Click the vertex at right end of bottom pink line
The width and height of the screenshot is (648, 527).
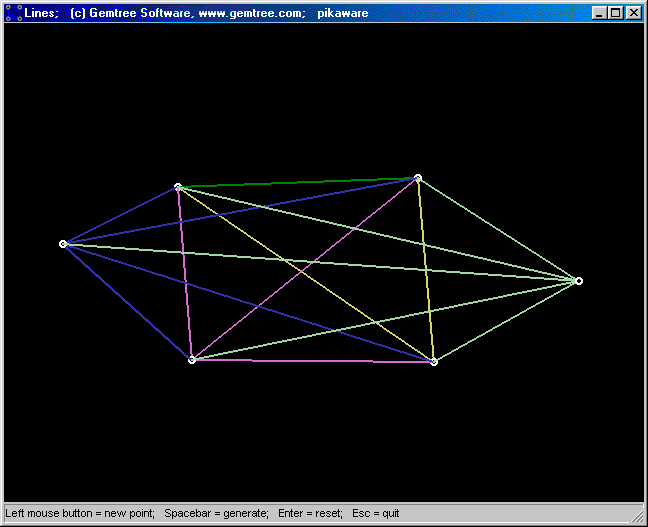(x=433, y=362)
